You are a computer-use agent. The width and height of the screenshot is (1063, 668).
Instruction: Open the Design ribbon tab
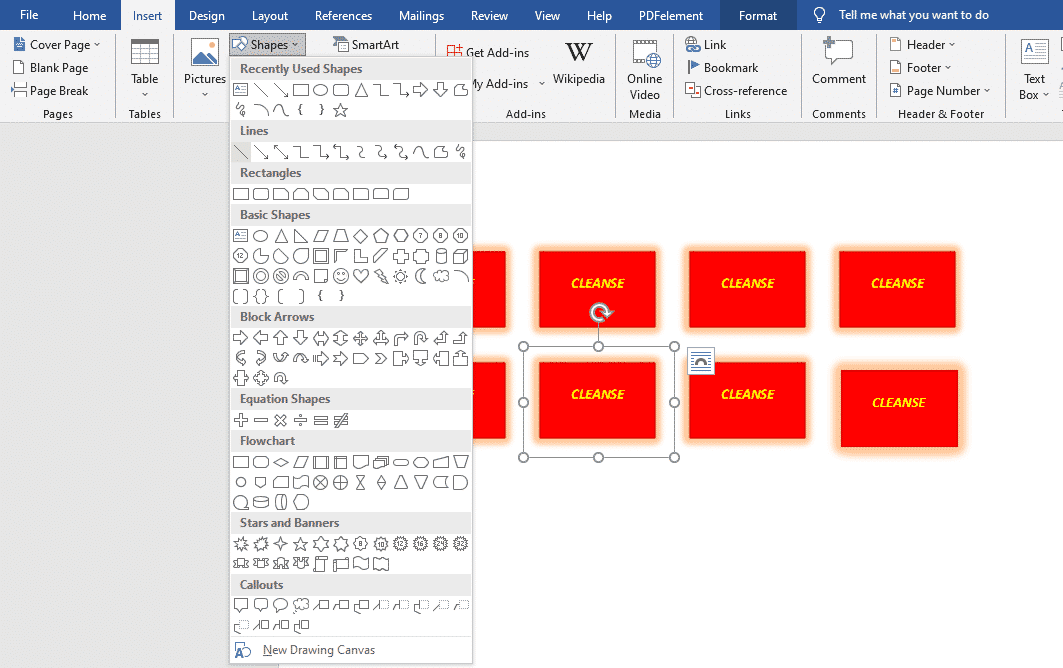tap(206, 15)
